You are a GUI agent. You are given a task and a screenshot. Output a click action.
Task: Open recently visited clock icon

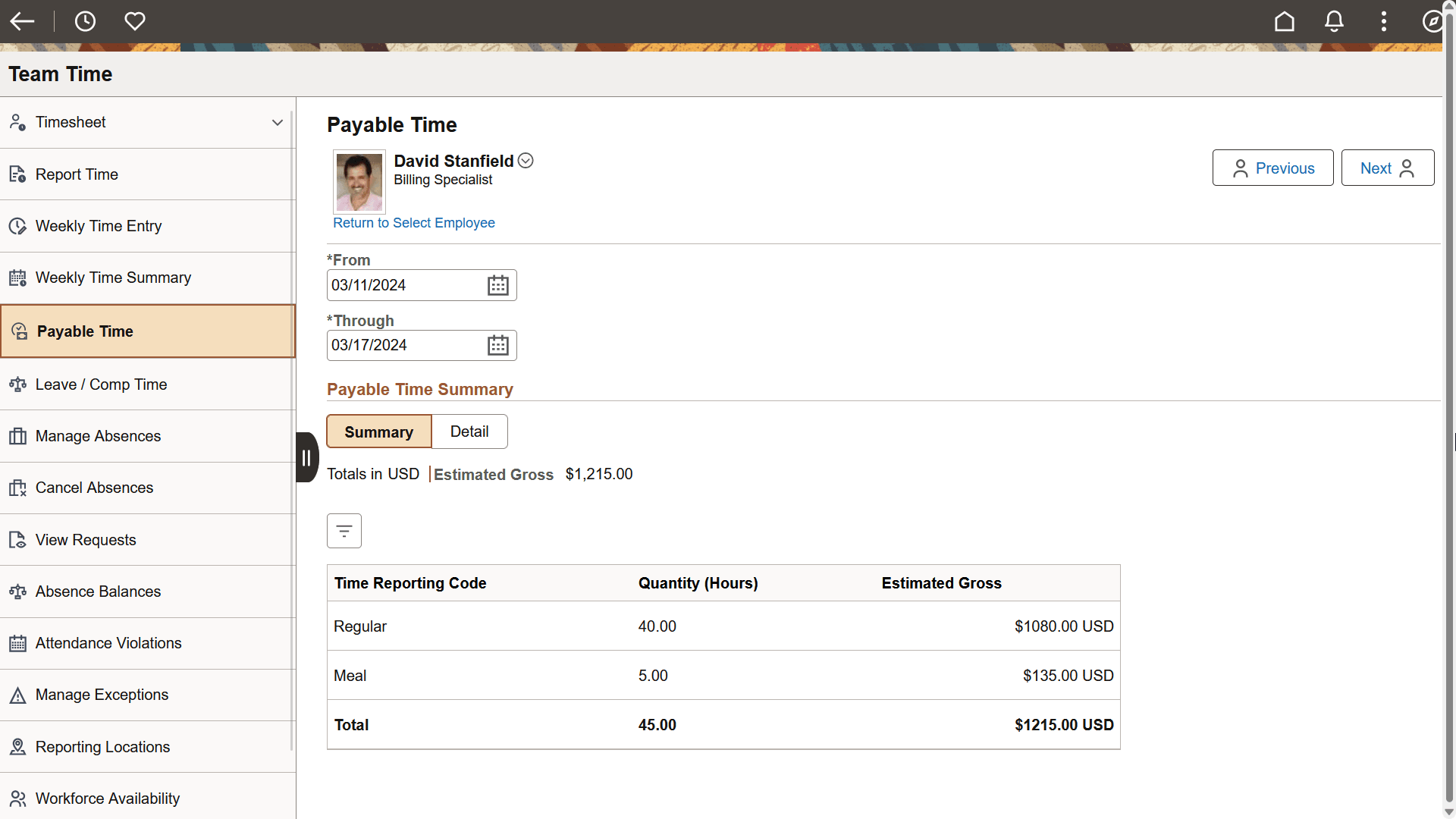coord(85,21)
